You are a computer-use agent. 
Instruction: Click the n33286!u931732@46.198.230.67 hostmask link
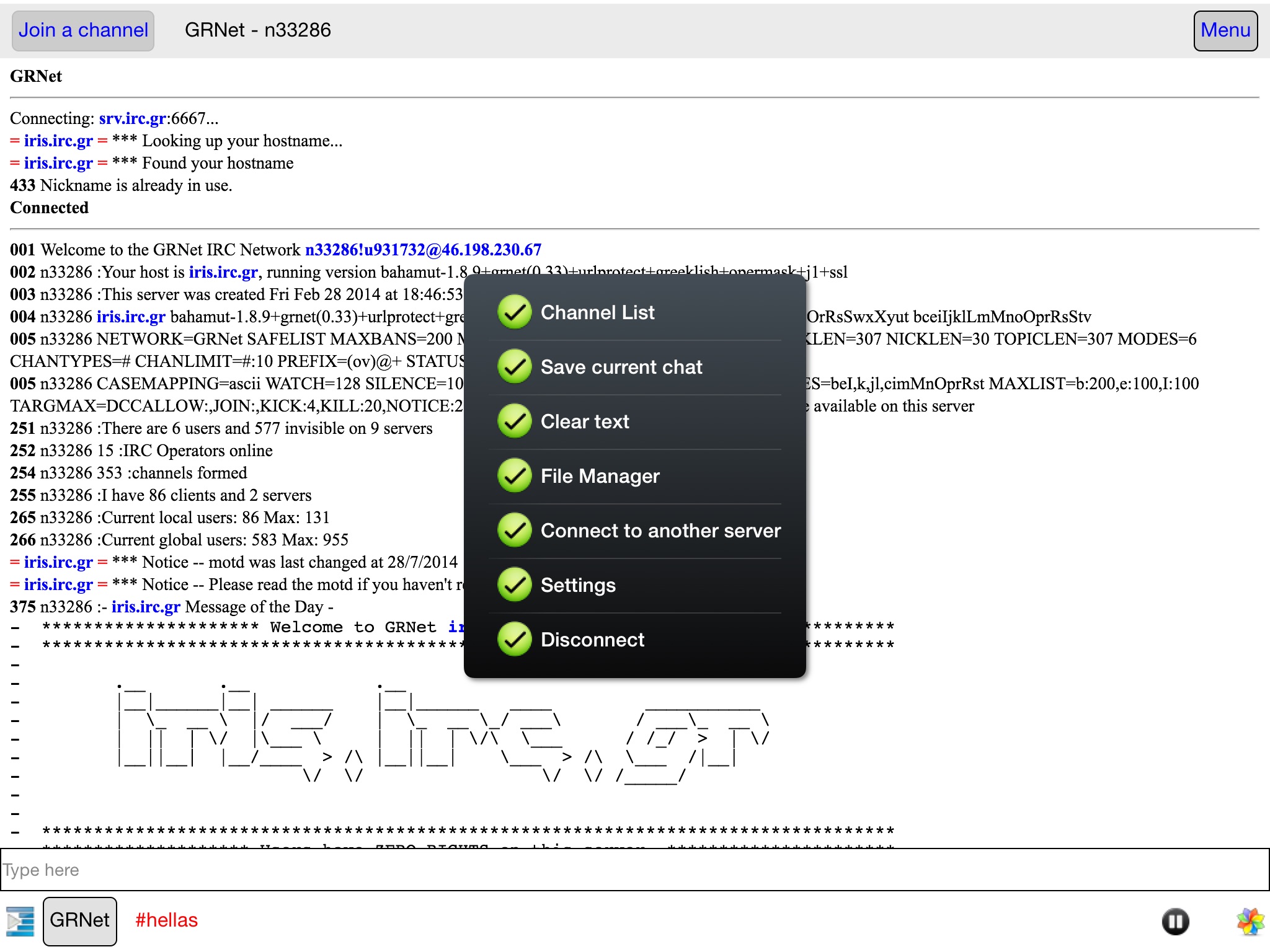[x=423, y=250]
